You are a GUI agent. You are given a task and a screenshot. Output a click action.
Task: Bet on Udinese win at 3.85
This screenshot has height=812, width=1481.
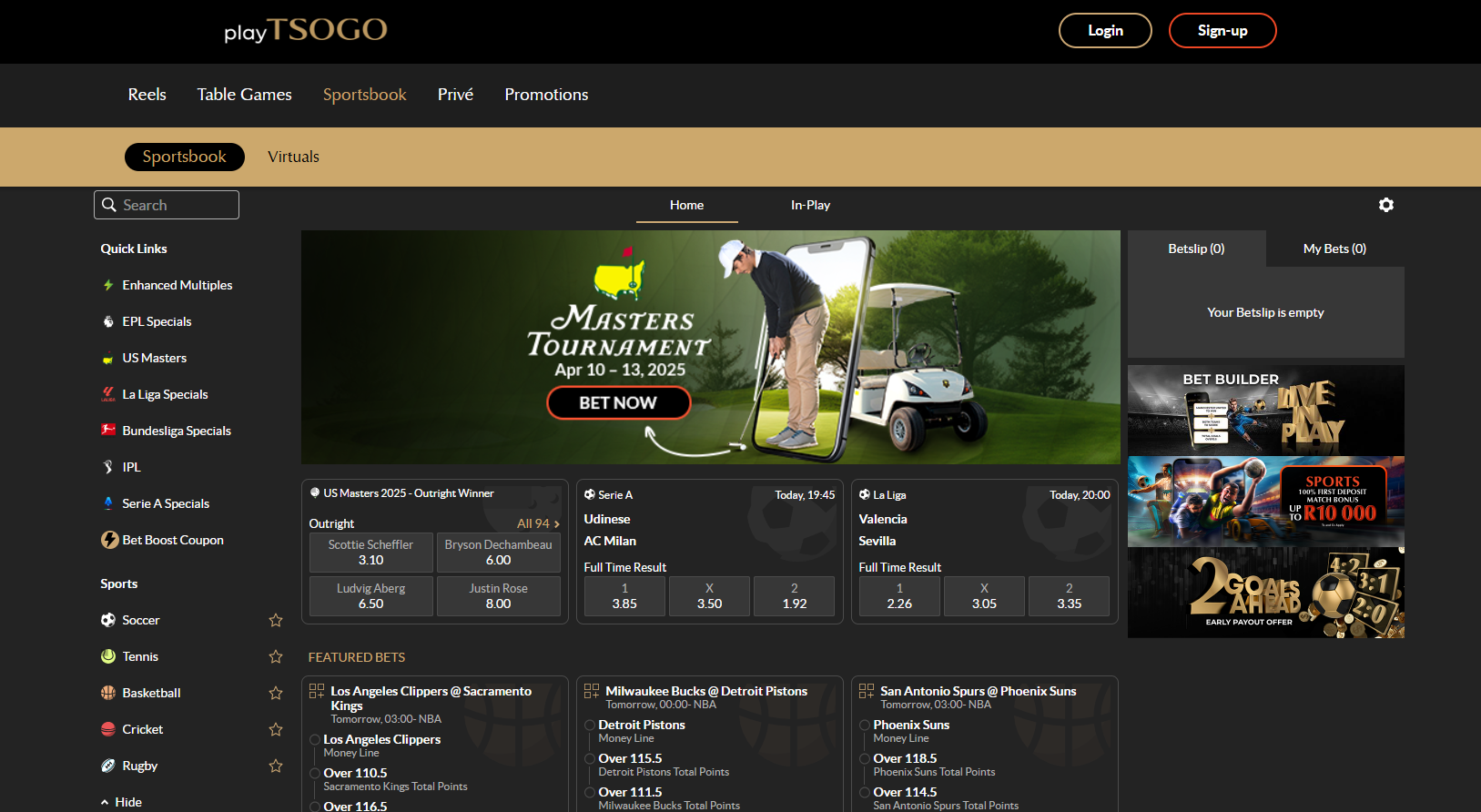tap(624, 596)
